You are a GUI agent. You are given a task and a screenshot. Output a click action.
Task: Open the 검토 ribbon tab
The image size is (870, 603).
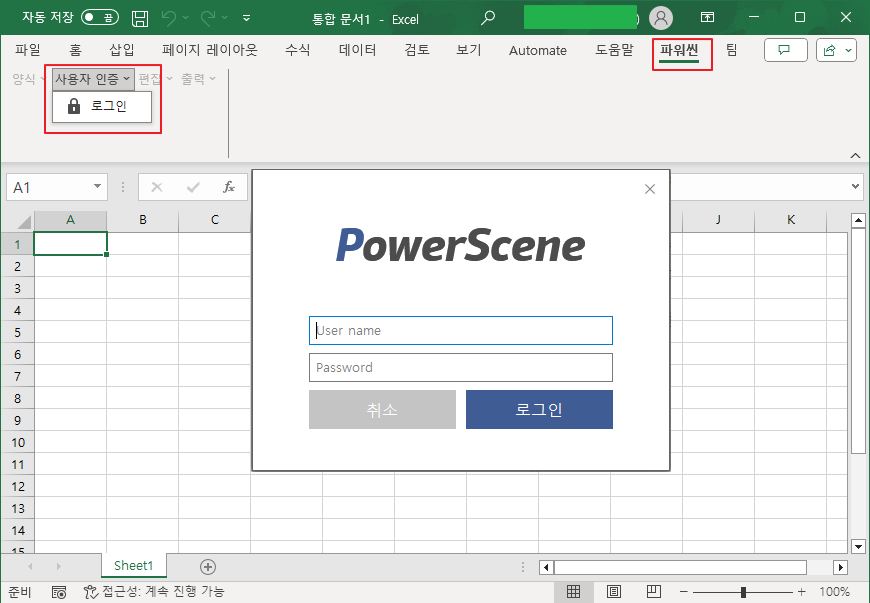(x=417, y=50)
